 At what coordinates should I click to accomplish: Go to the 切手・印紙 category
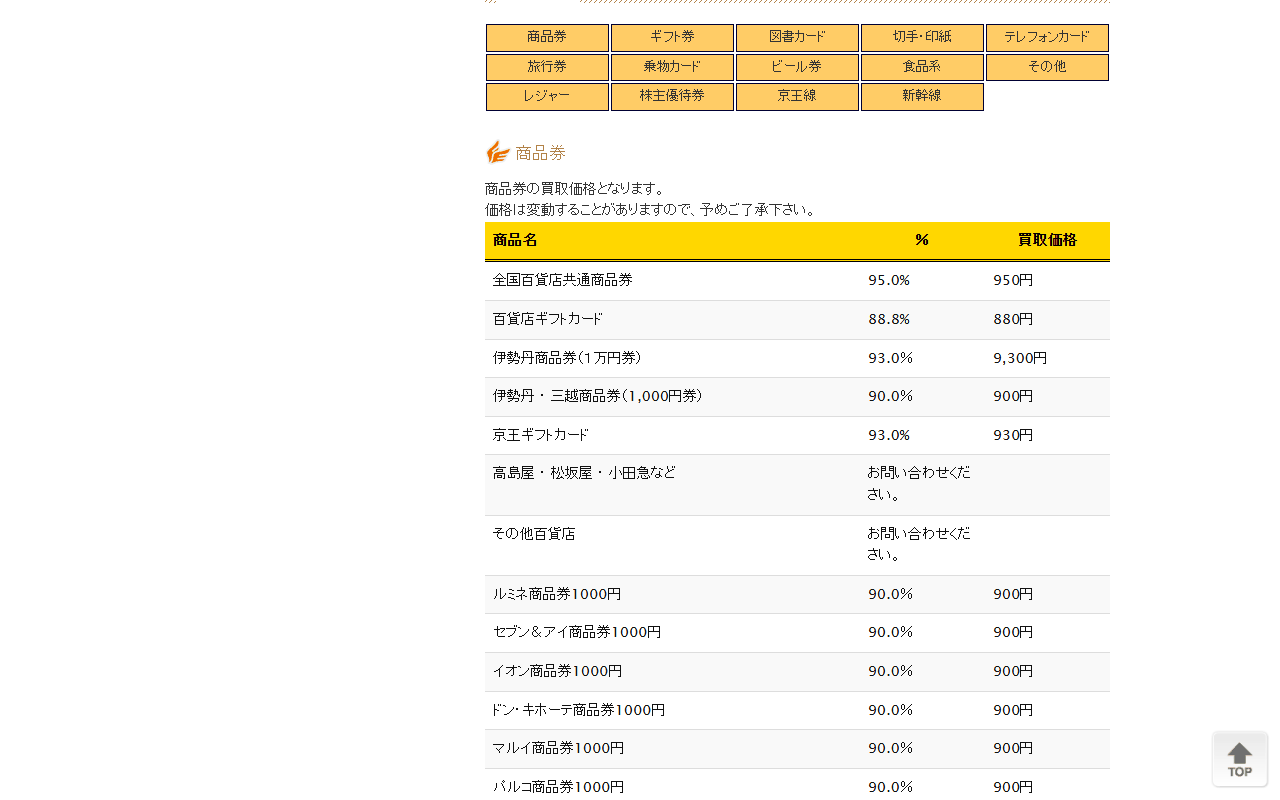click(x=922, y=37)
